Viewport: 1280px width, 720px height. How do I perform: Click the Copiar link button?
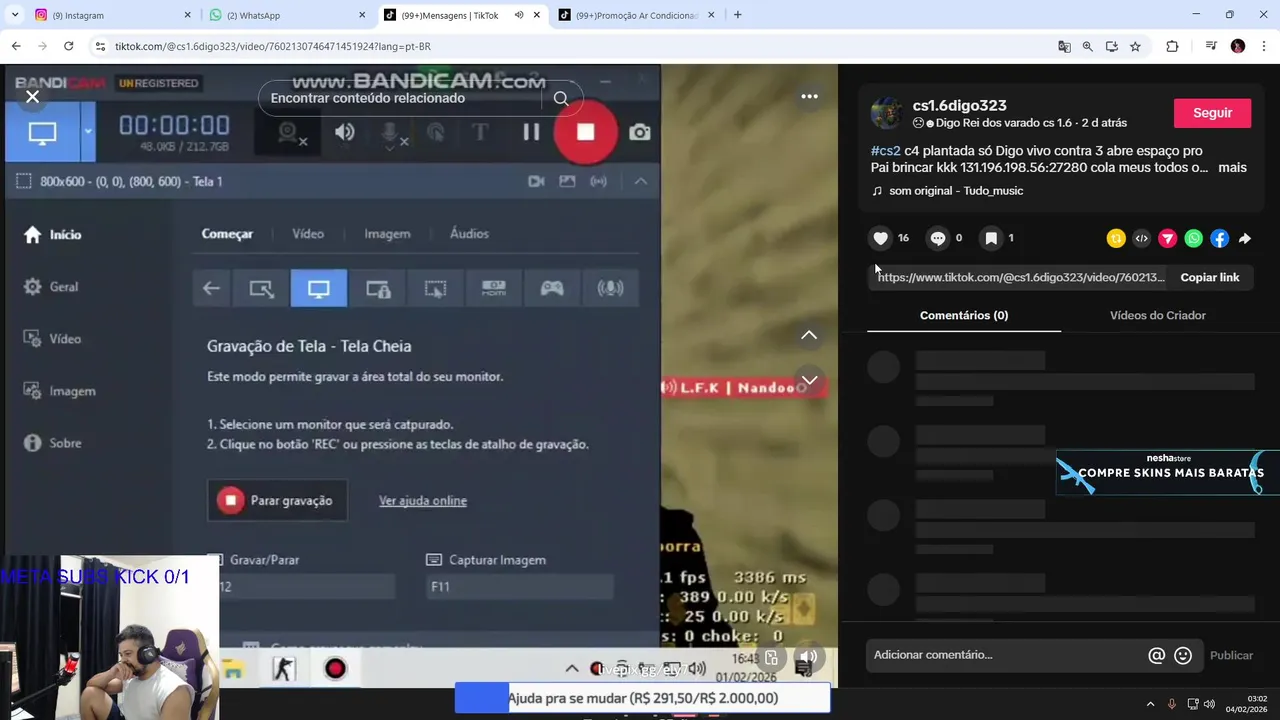[x=1209, y=277]
